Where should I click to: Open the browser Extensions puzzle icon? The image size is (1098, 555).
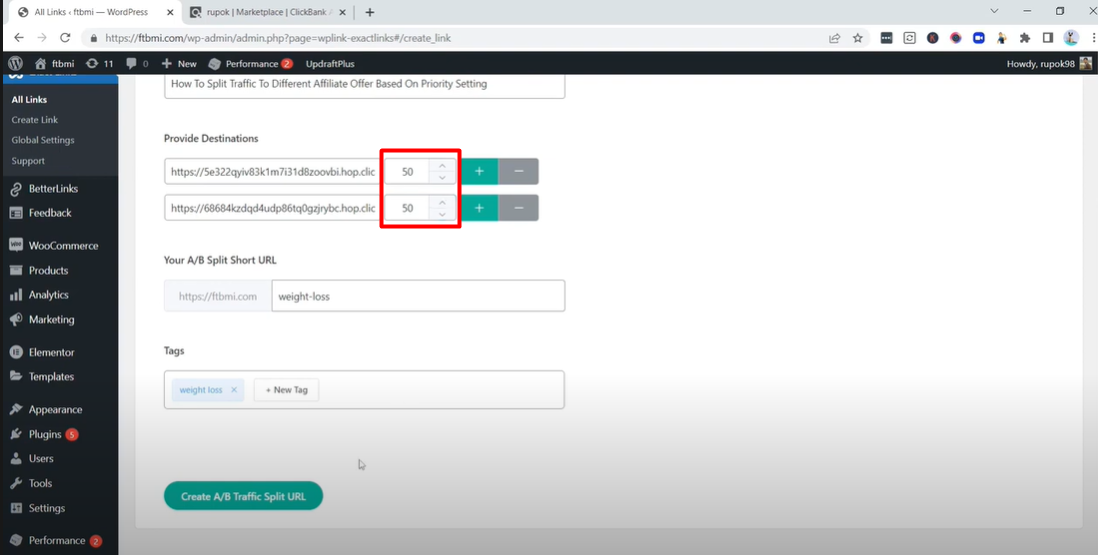click(1025, 38)
